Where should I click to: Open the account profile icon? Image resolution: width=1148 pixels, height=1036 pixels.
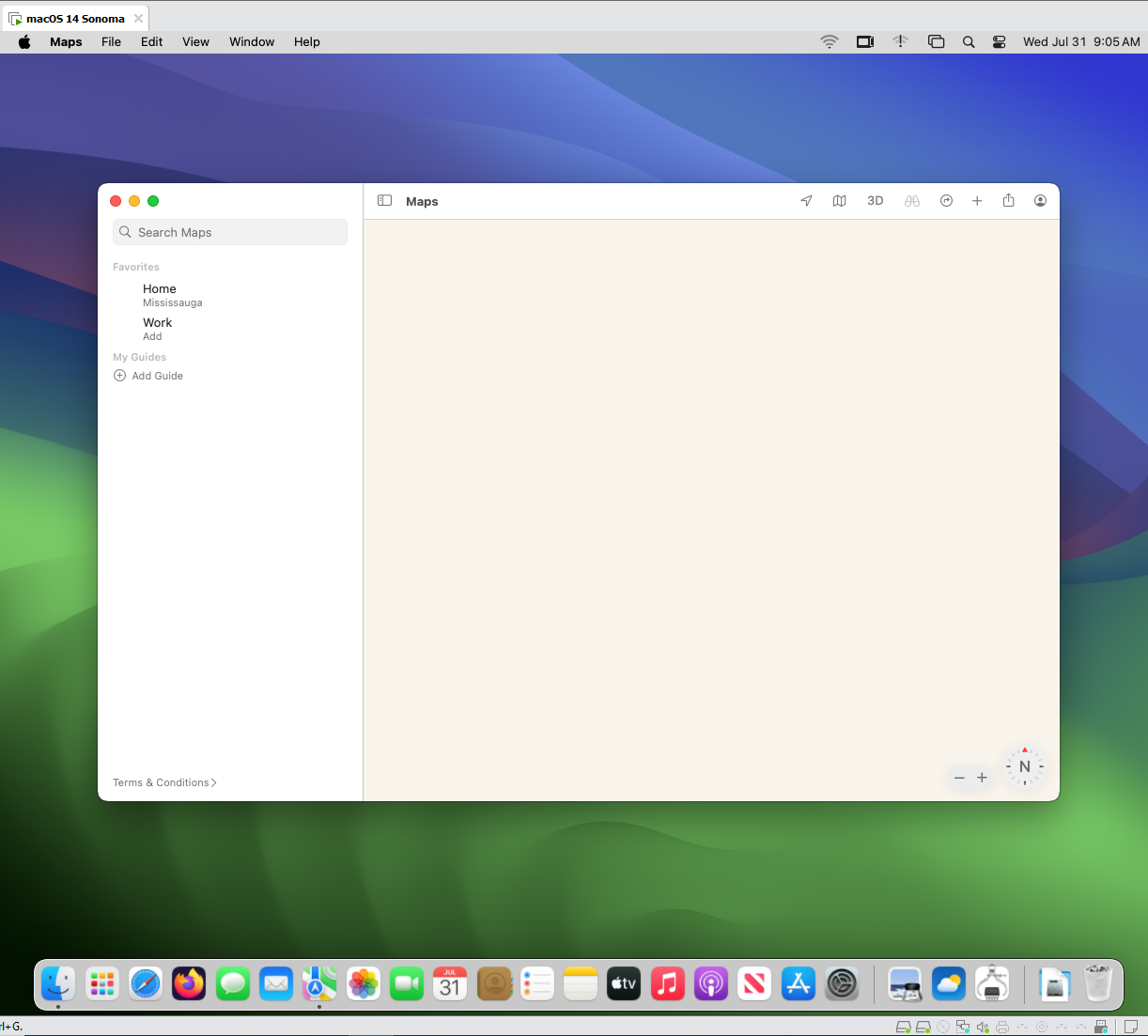click(x=1040, y=201)
